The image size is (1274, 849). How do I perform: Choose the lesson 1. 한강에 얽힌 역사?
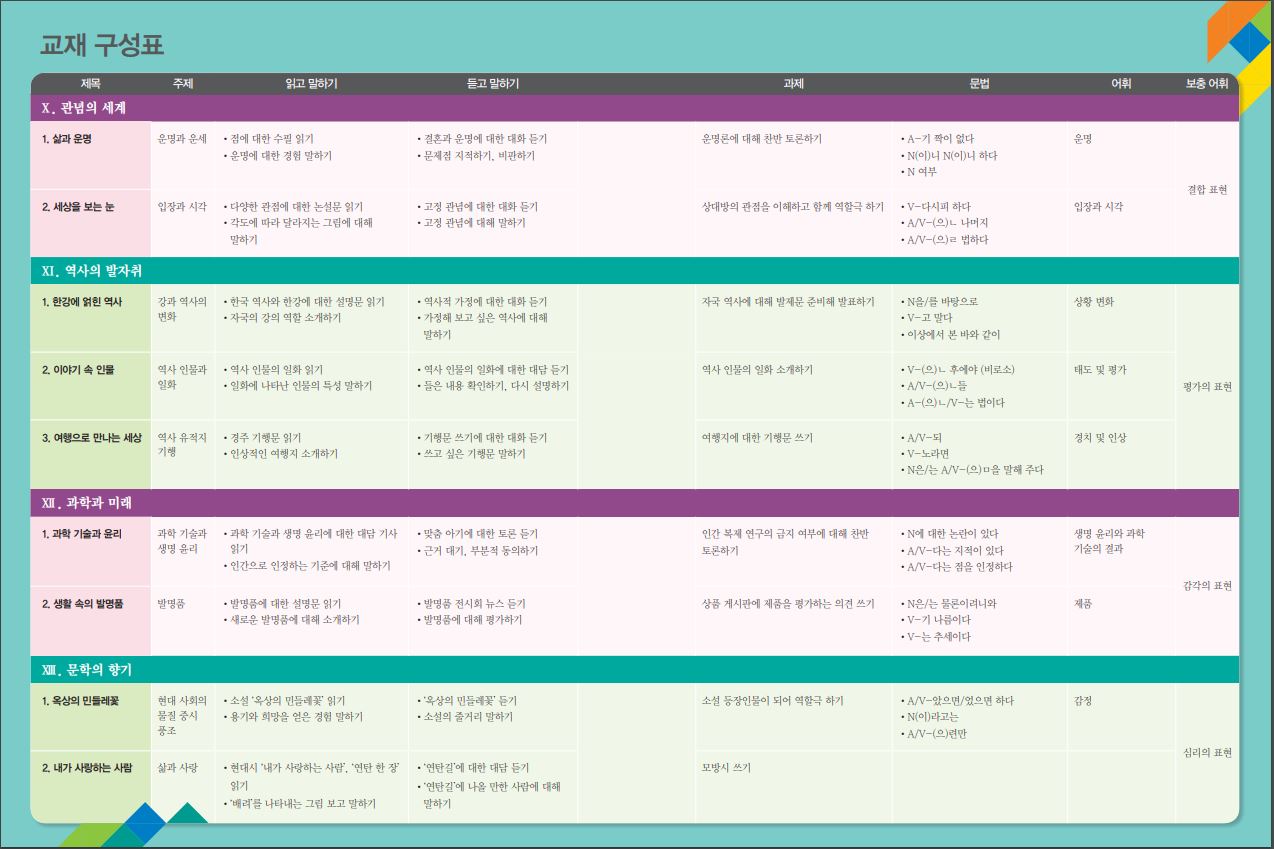pos(82,302)
